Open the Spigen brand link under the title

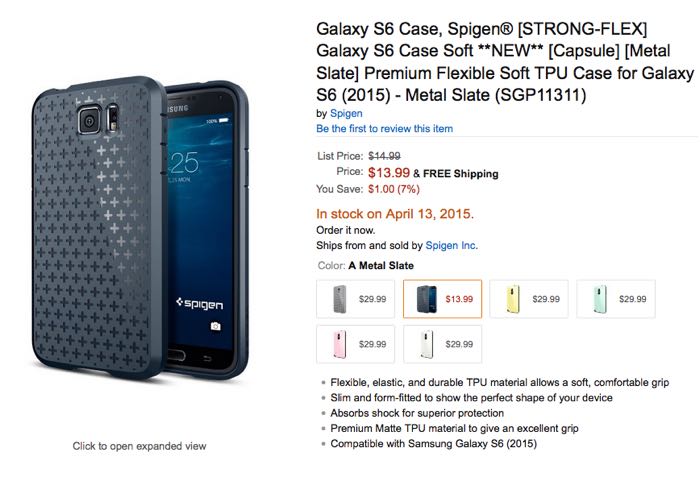point(346,113)
